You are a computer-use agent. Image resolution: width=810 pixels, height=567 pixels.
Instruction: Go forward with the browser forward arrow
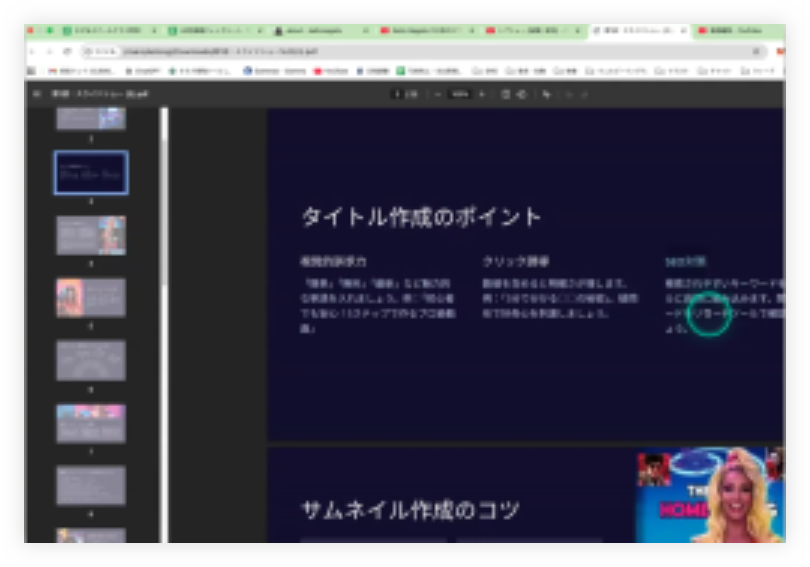coord(50,51)
